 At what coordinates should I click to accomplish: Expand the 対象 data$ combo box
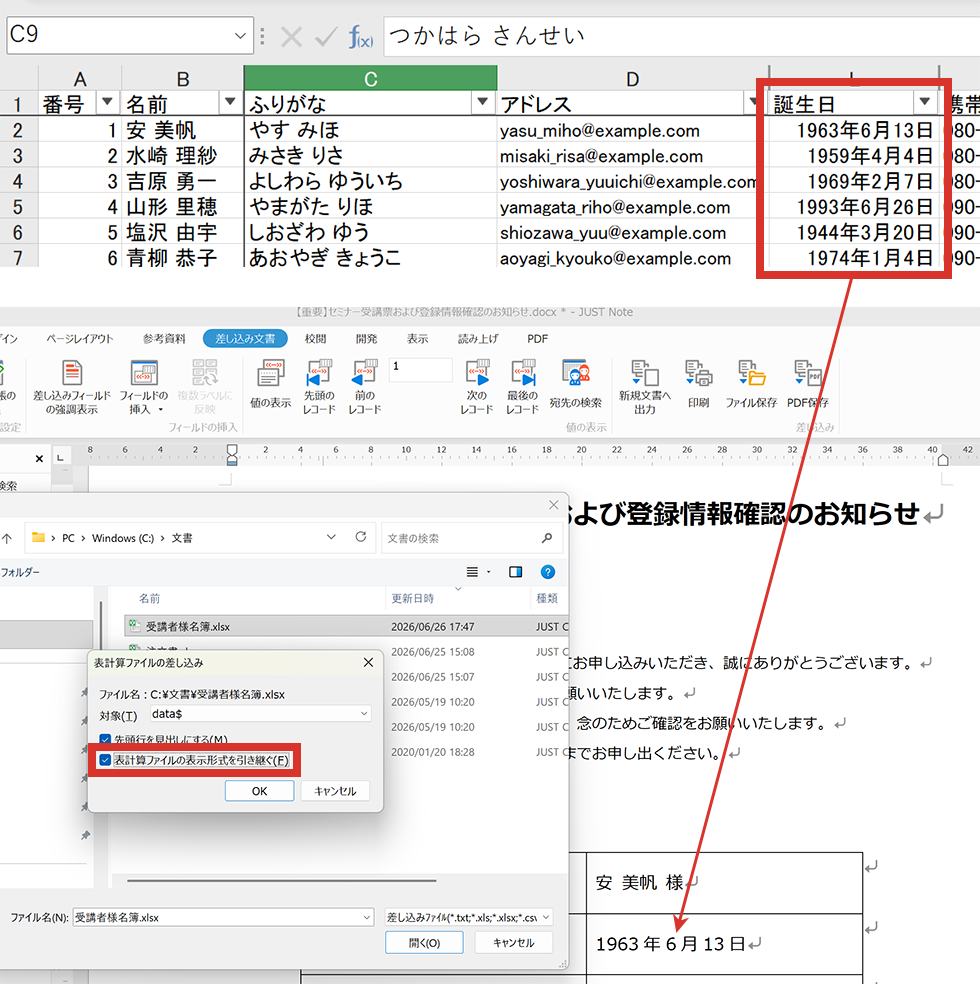click(260, 714)
